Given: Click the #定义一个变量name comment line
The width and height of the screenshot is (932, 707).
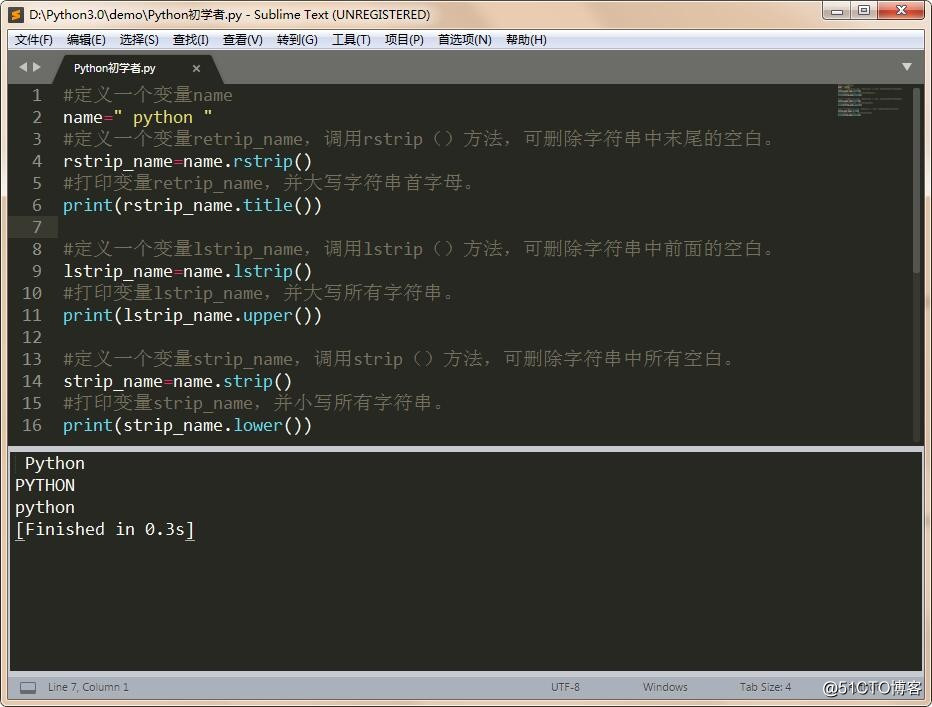Looking at the screenshot, I should (x=147, y=95).
